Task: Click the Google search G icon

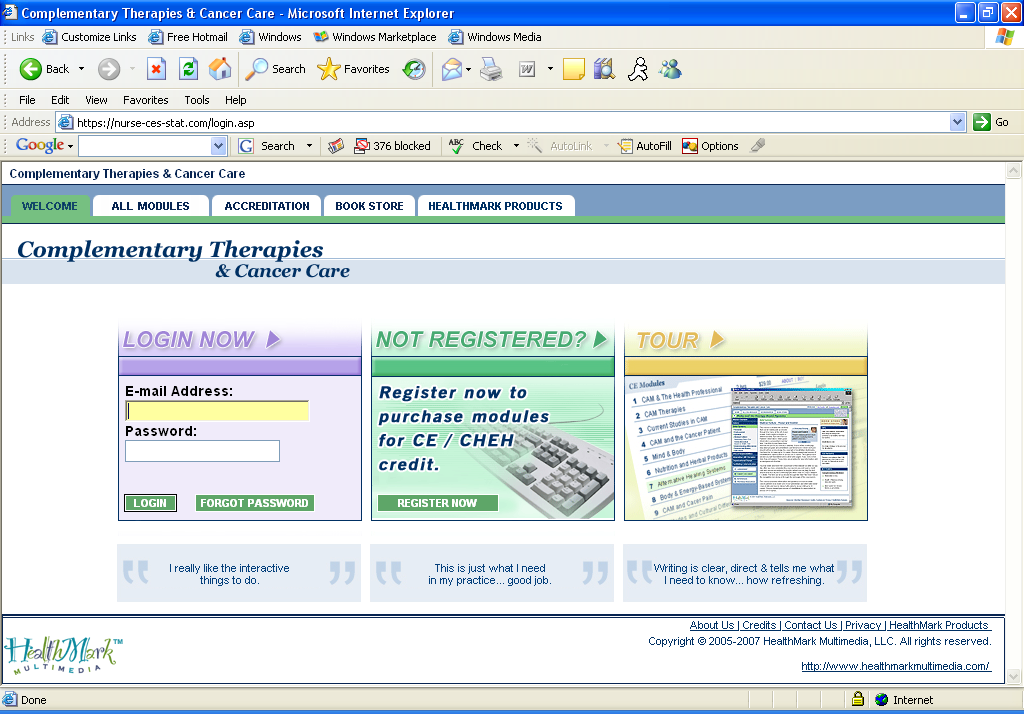Action: (246, 146)
